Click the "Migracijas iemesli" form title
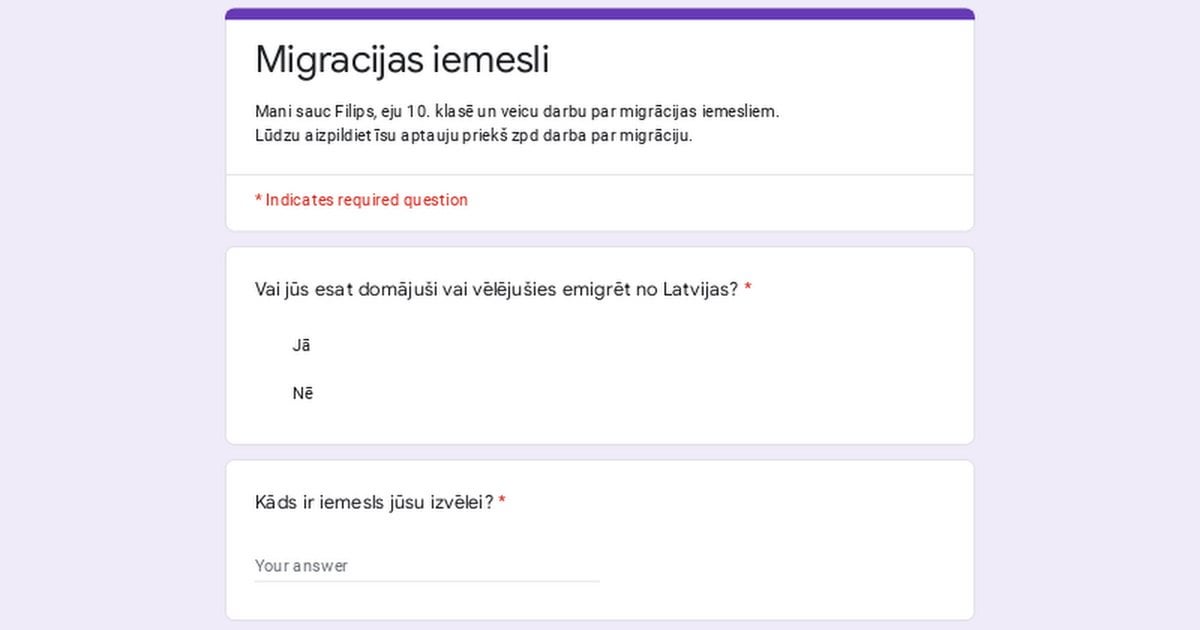The width and height of the screenshot is (1200, 630). click(x=402, y=59)
